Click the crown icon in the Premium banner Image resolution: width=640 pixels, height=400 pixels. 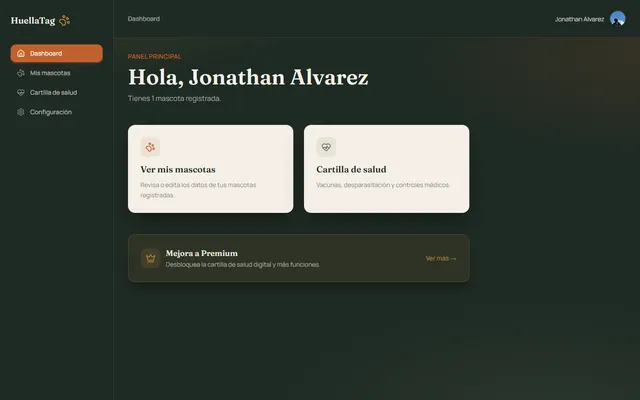[x=151, y=258]
